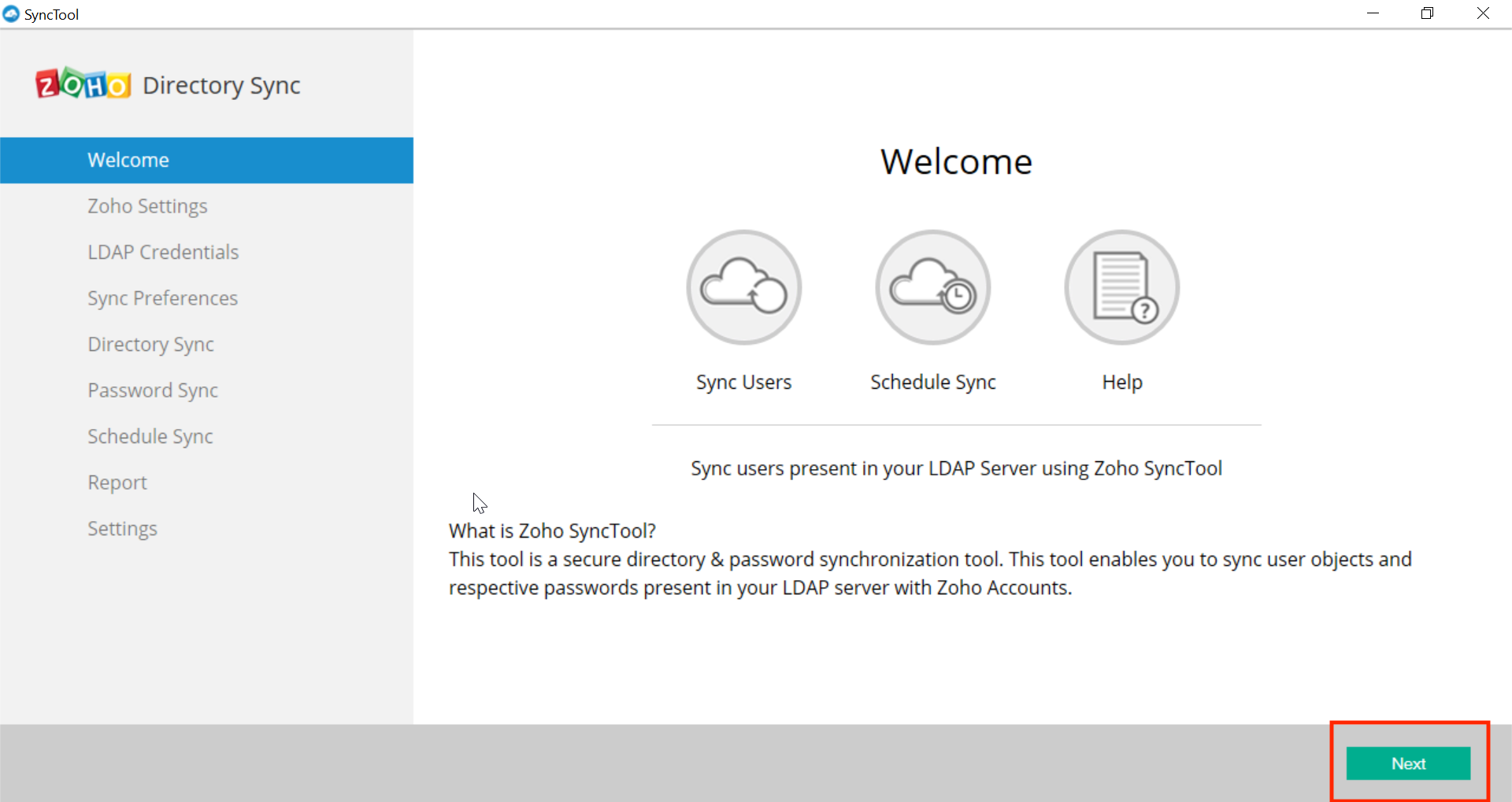Select the Sync Users cloud icon

point(743,287)
